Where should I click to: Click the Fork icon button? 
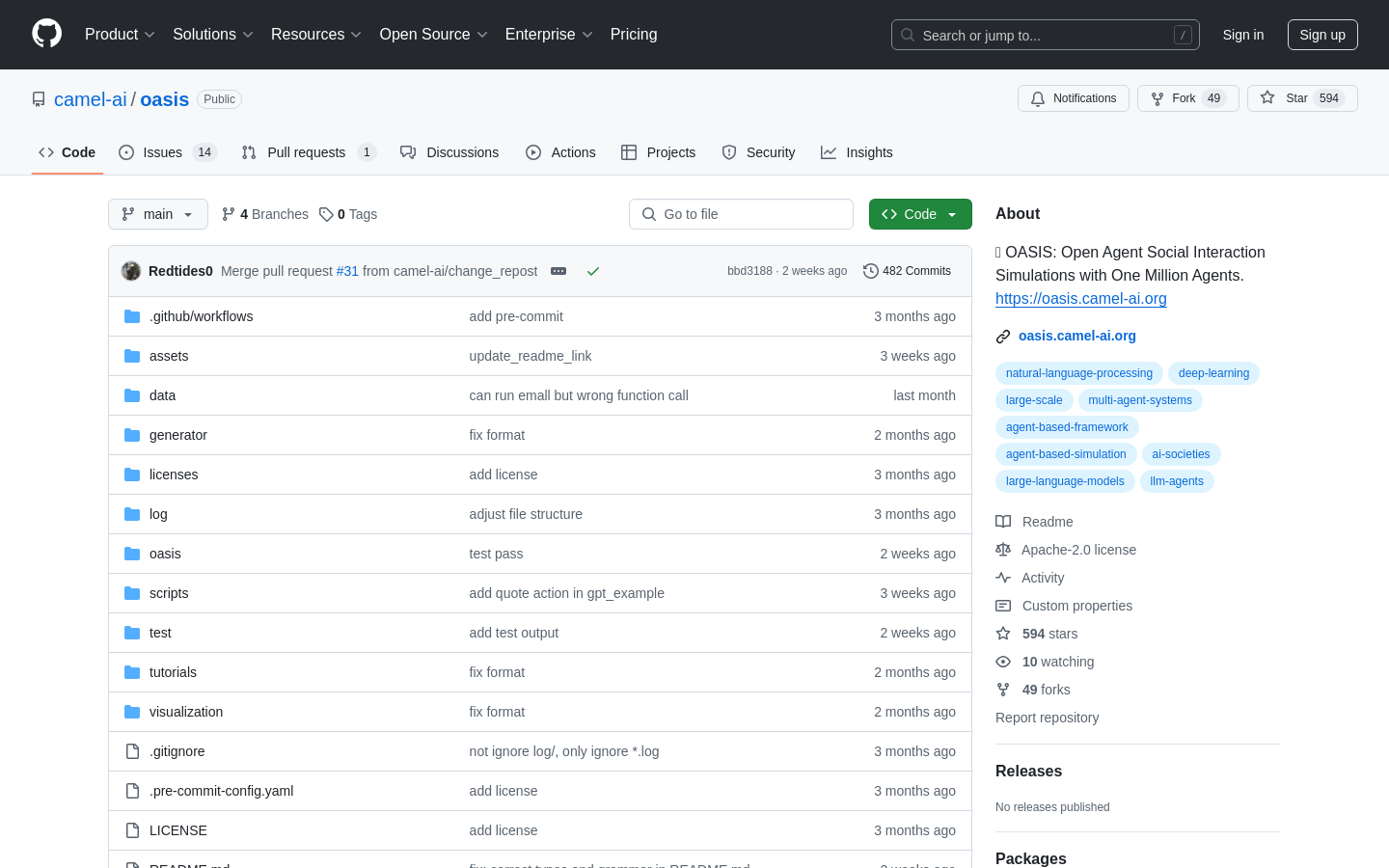coord(1157,98)
